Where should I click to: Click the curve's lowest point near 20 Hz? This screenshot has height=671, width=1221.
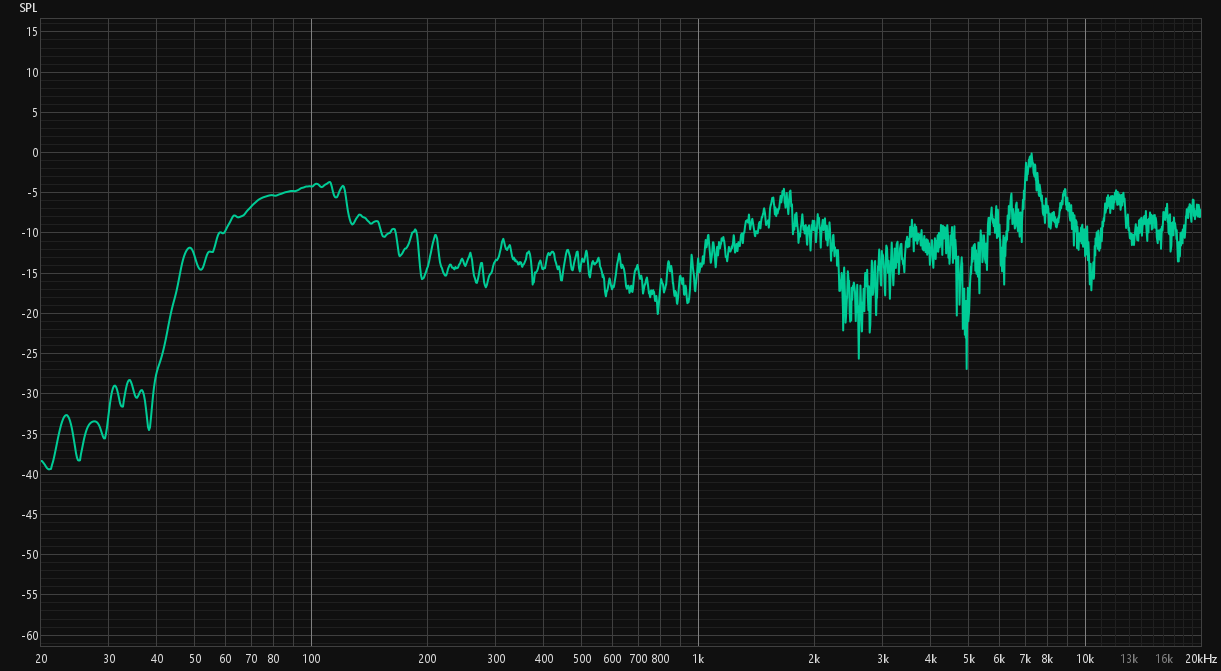coord(49,469)
